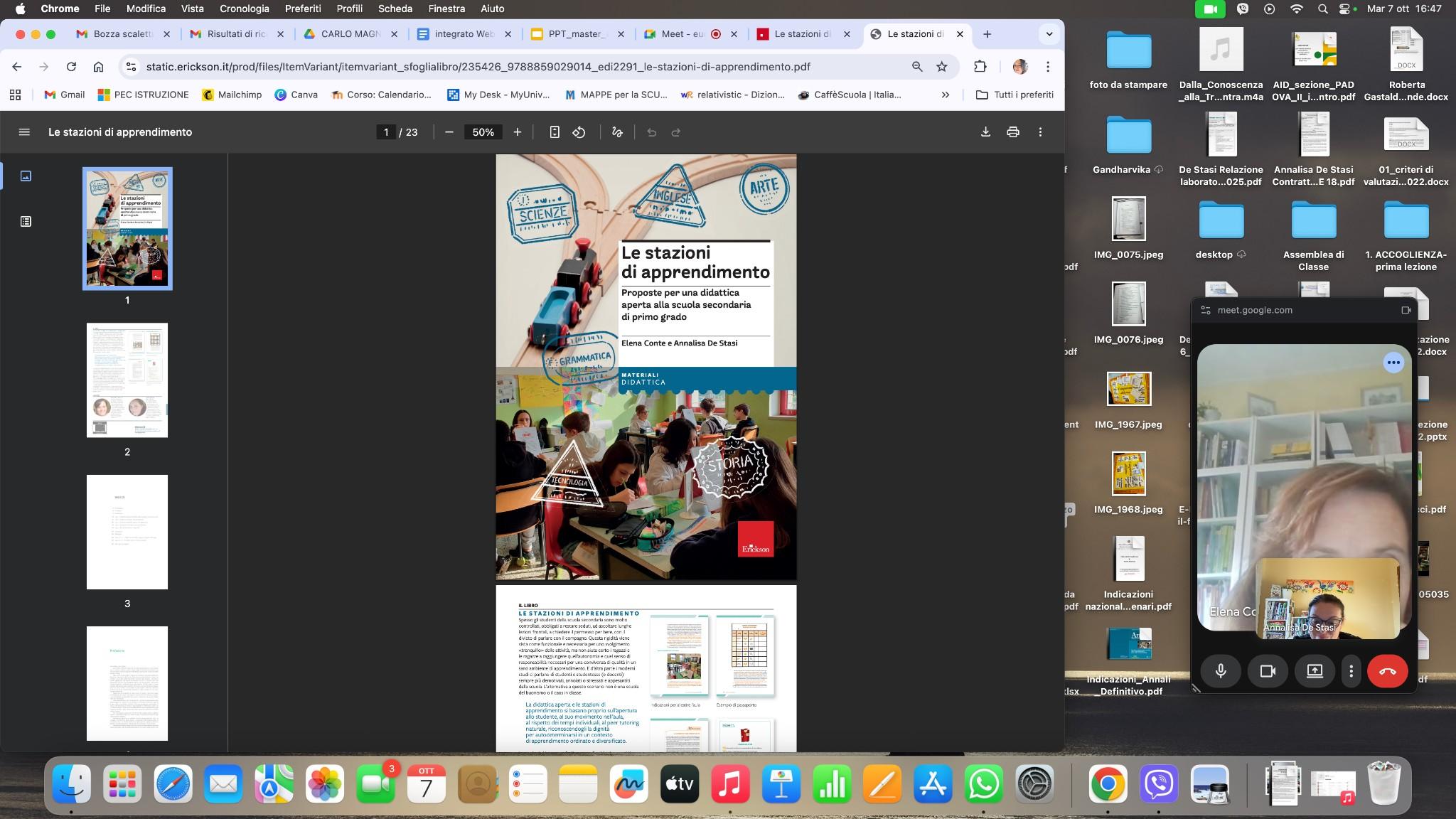
Task: Download the PDF document
Action: 985,132
